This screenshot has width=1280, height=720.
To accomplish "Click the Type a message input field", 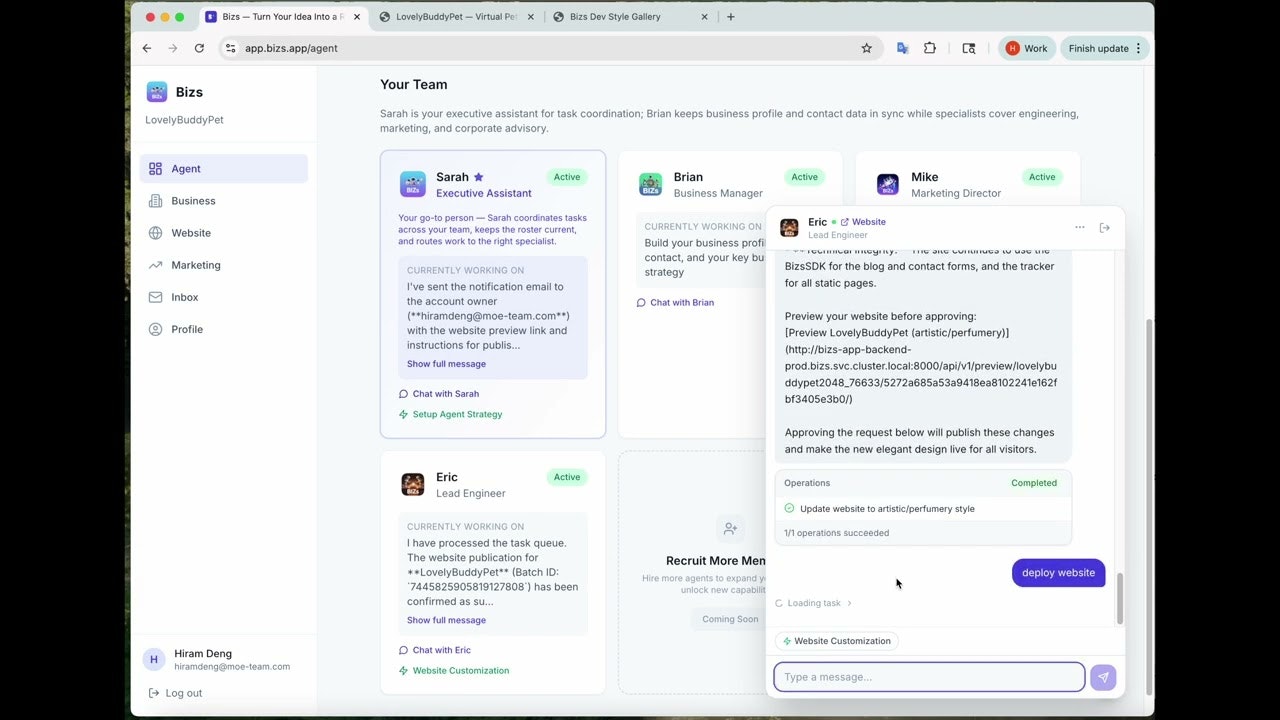I will [929, 677].
